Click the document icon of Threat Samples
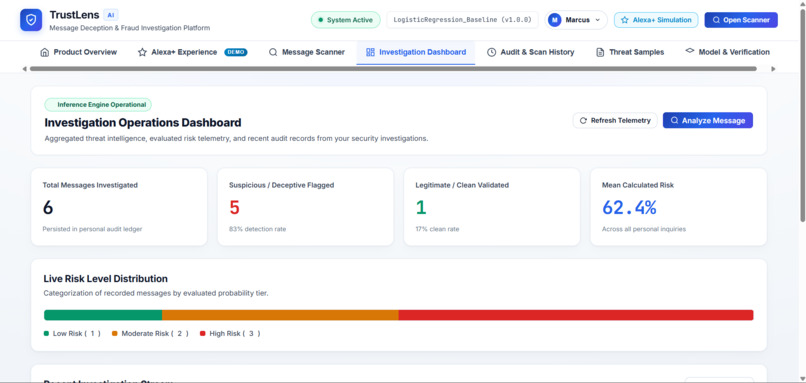 coord(600,52)
